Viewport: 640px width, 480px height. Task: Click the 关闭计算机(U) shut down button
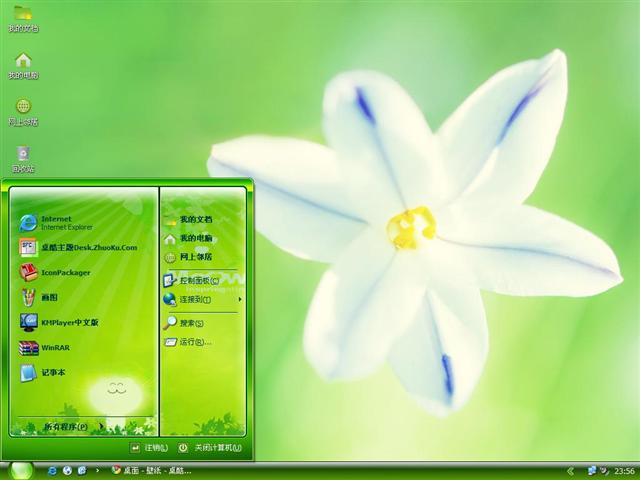point(210,448)
